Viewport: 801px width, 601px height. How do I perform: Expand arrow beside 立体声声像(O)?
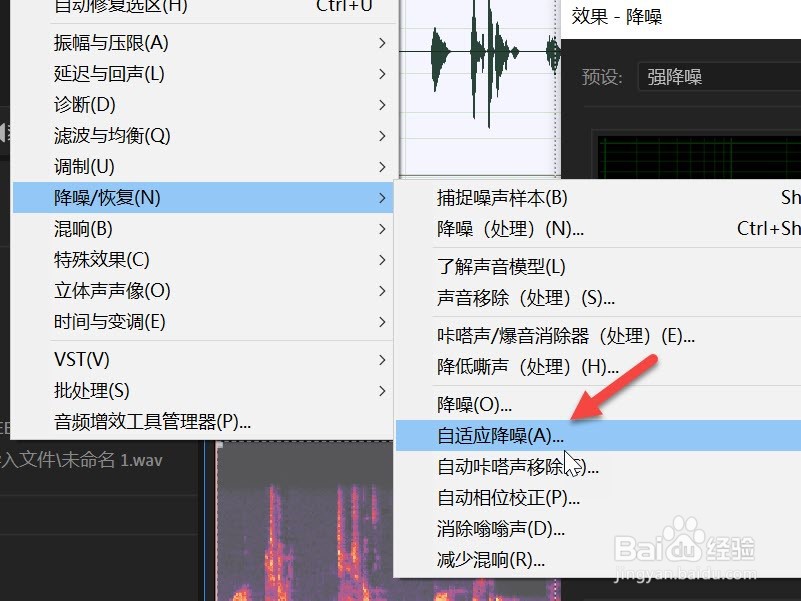coord(382,291)
